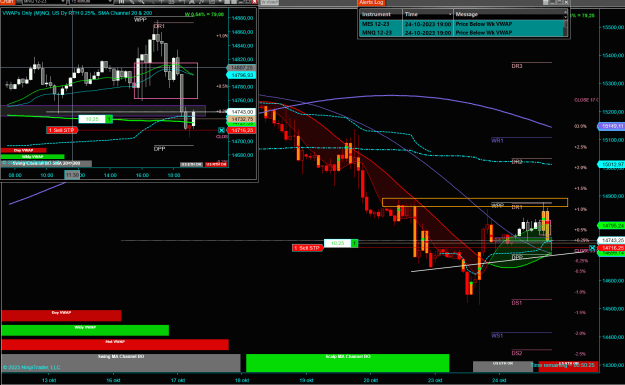This screenshot has height=385, width=625.
Task: Select the DR3 pivot label on main chart
Action: coord(517,66)
